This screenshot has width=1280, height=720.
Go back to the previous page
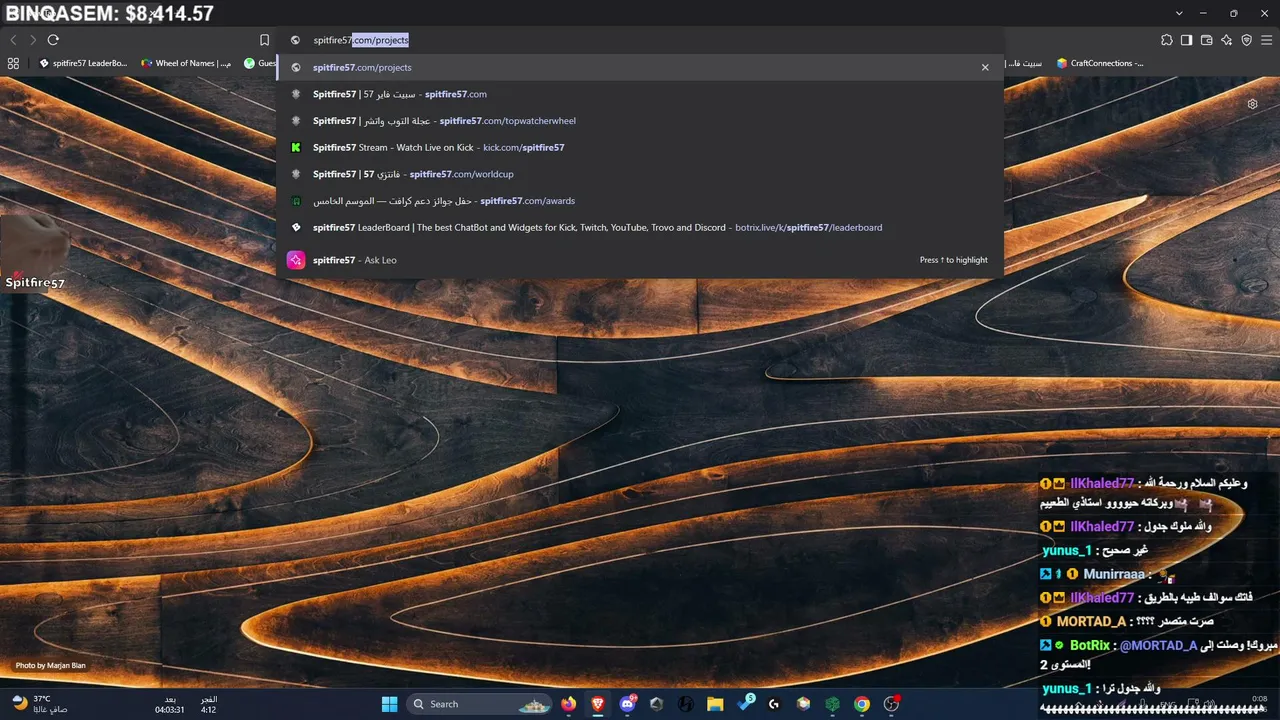click(13, 40)
